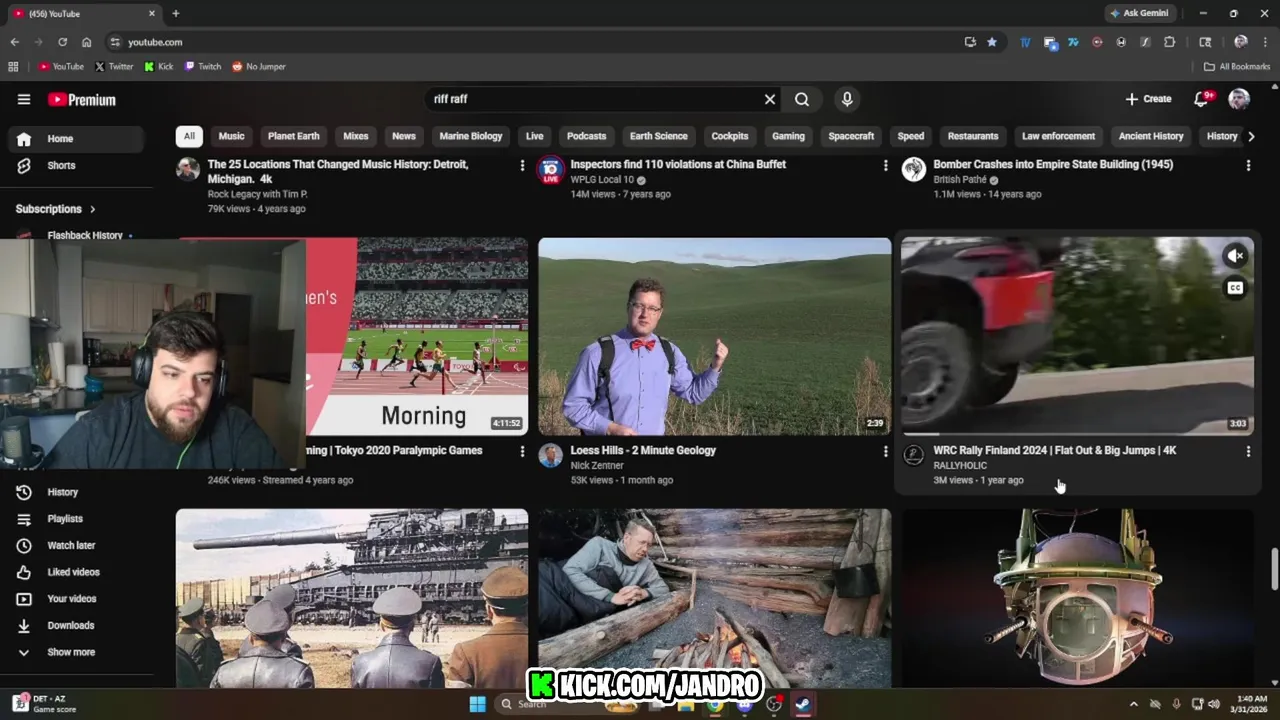
Task: Toggle captions on the WRC Rally preview
Action: (1235, 288)
